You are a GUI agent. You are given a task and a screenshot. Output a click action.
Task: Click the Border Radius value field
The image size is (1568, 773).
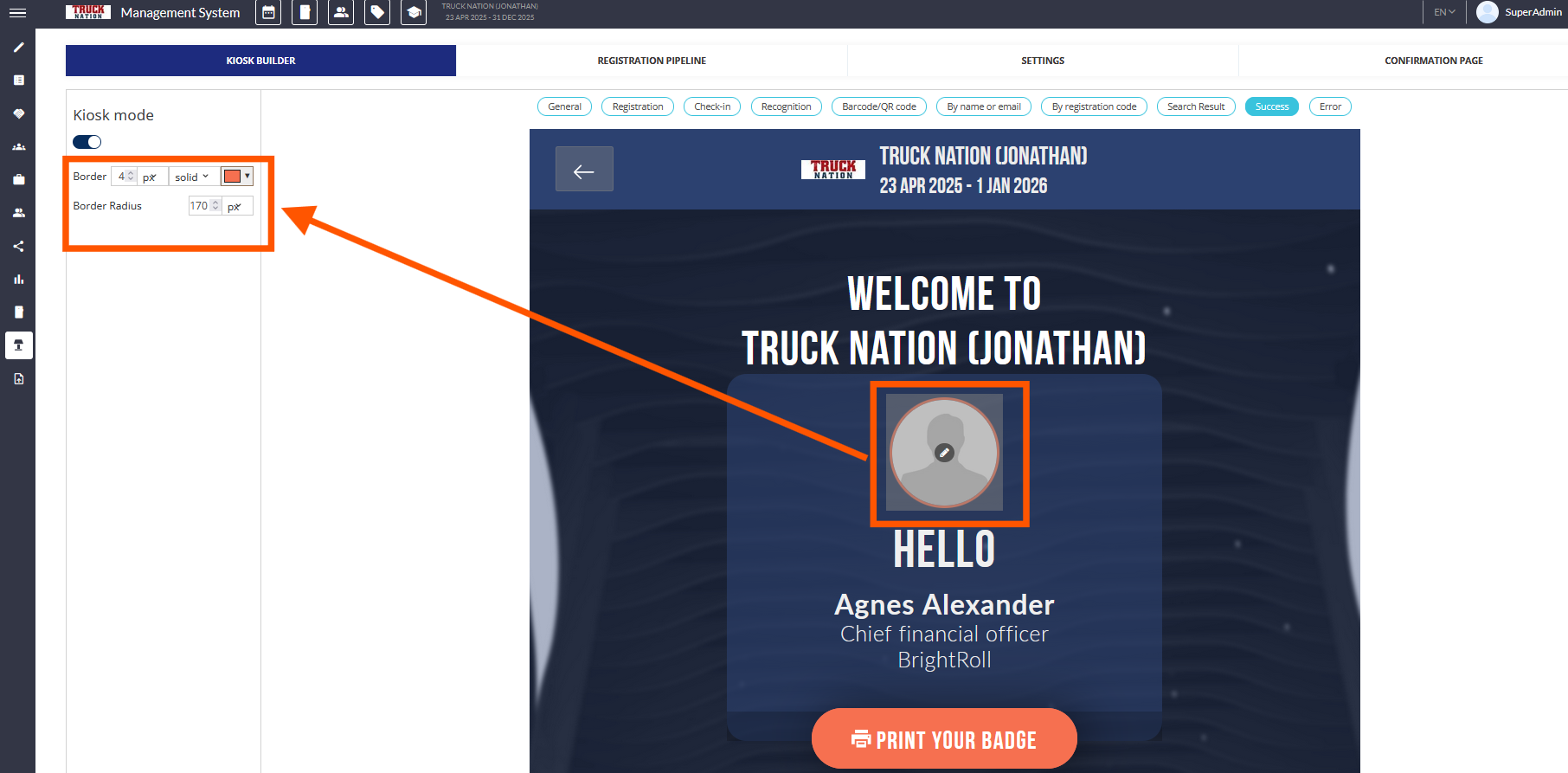tap(200, 206)
